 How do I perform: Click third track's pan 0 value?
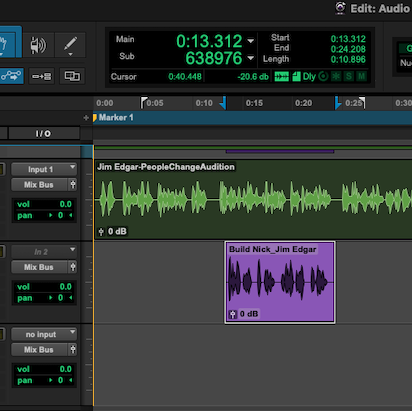tap(60, 380)
